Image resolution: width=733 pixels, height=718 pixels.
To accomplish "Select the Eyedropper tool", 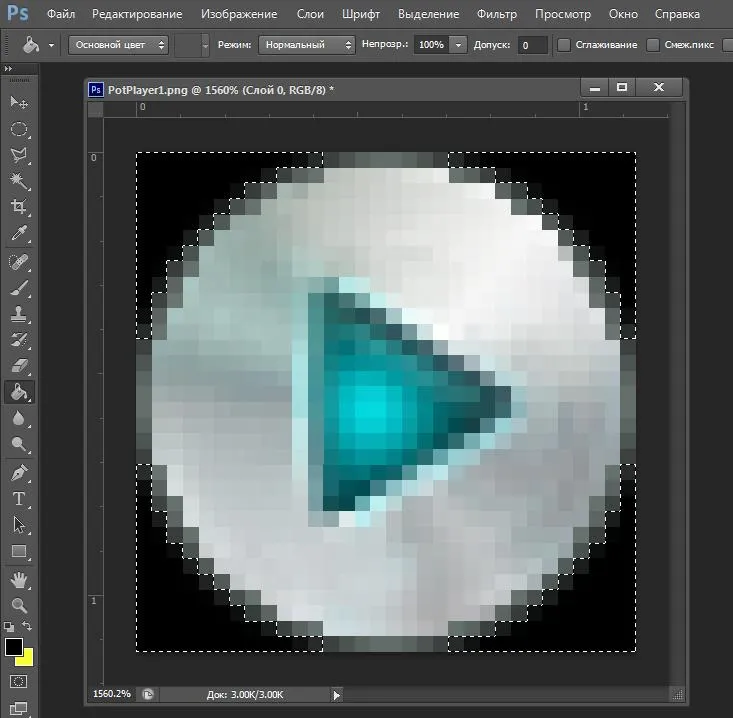I will (x=19, y=233).
